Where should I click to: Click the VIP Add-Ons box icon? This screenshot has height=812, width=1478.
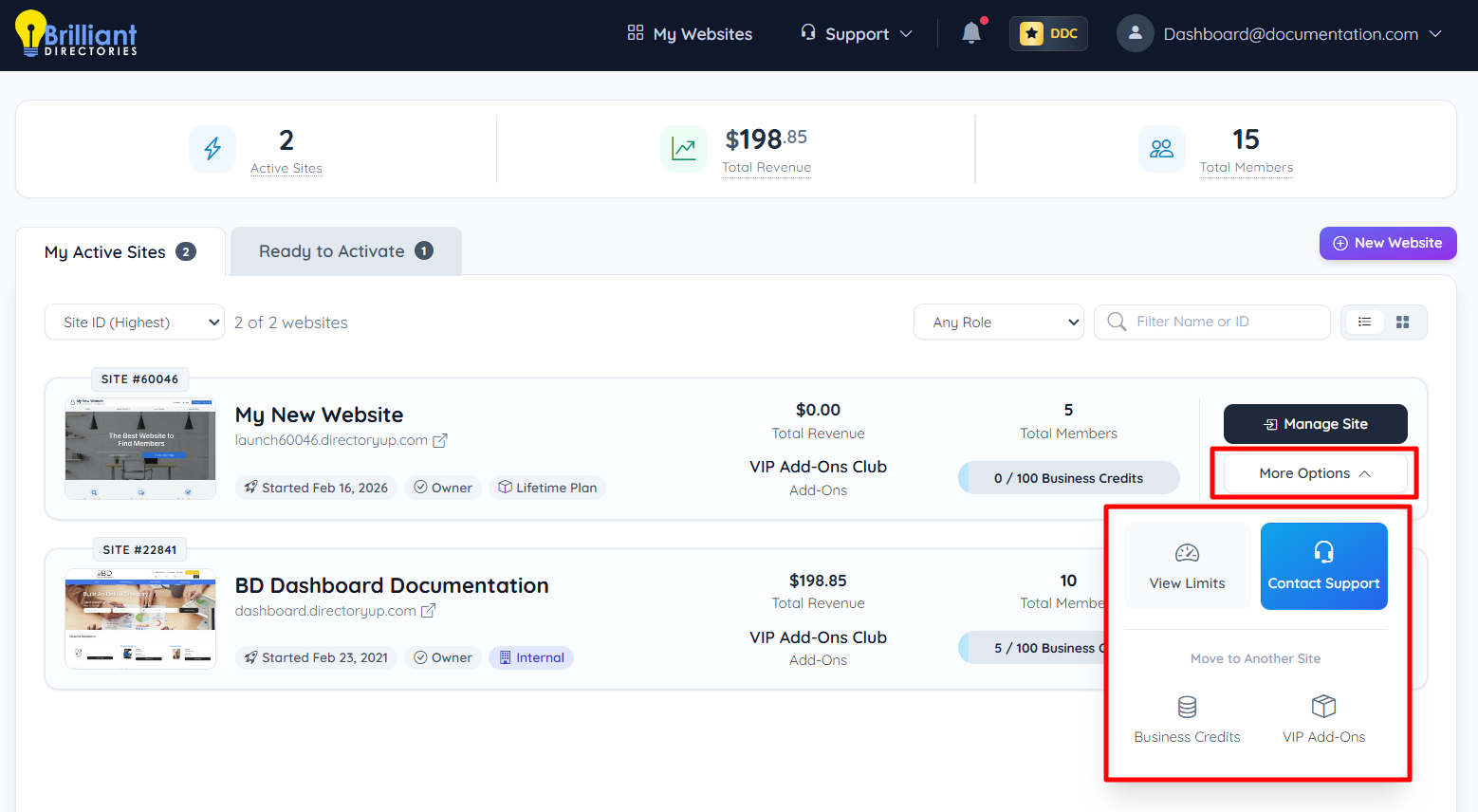[x=1324, y=707]
